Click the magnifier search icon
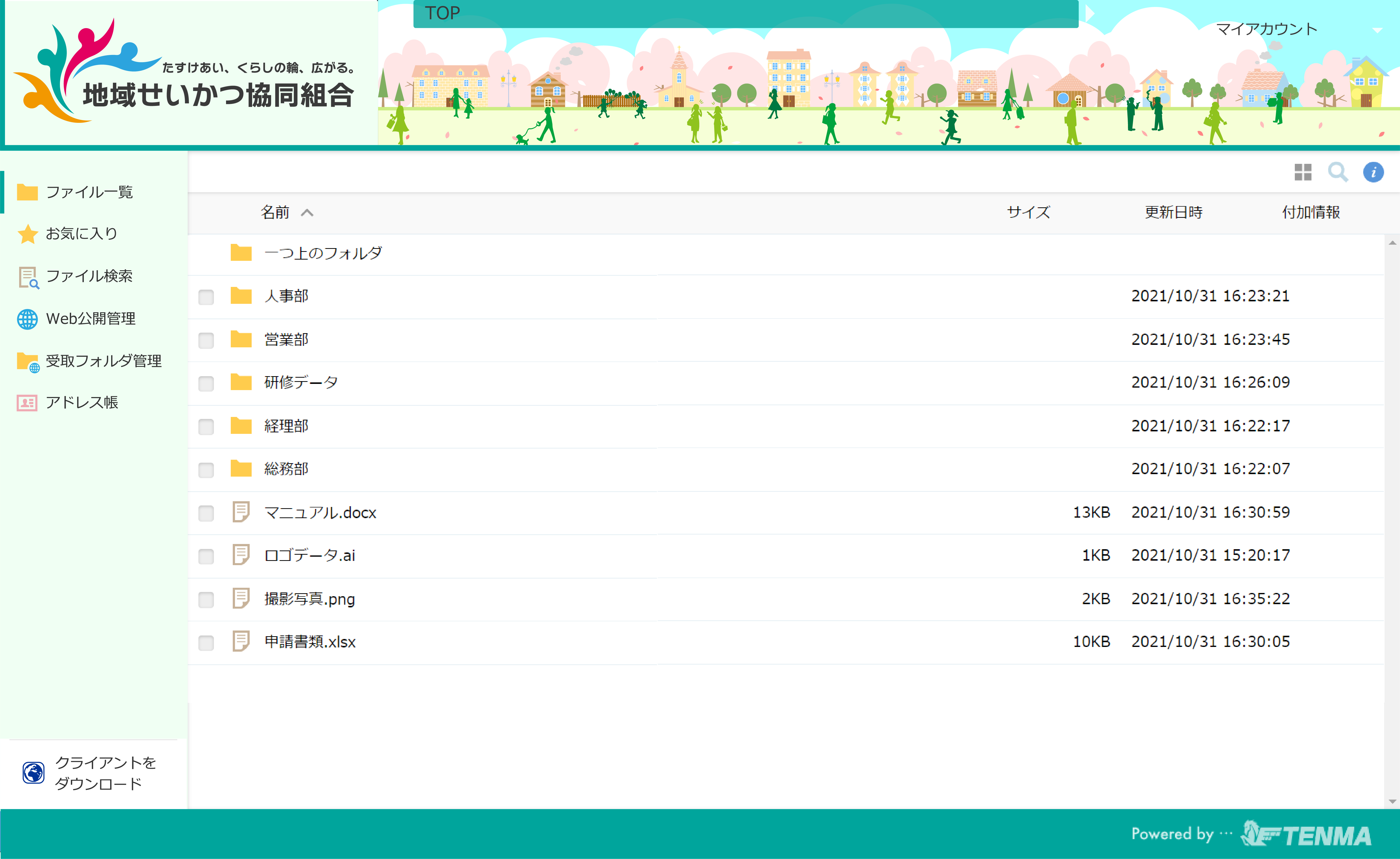The image size is (1400, 859). 1338,172
